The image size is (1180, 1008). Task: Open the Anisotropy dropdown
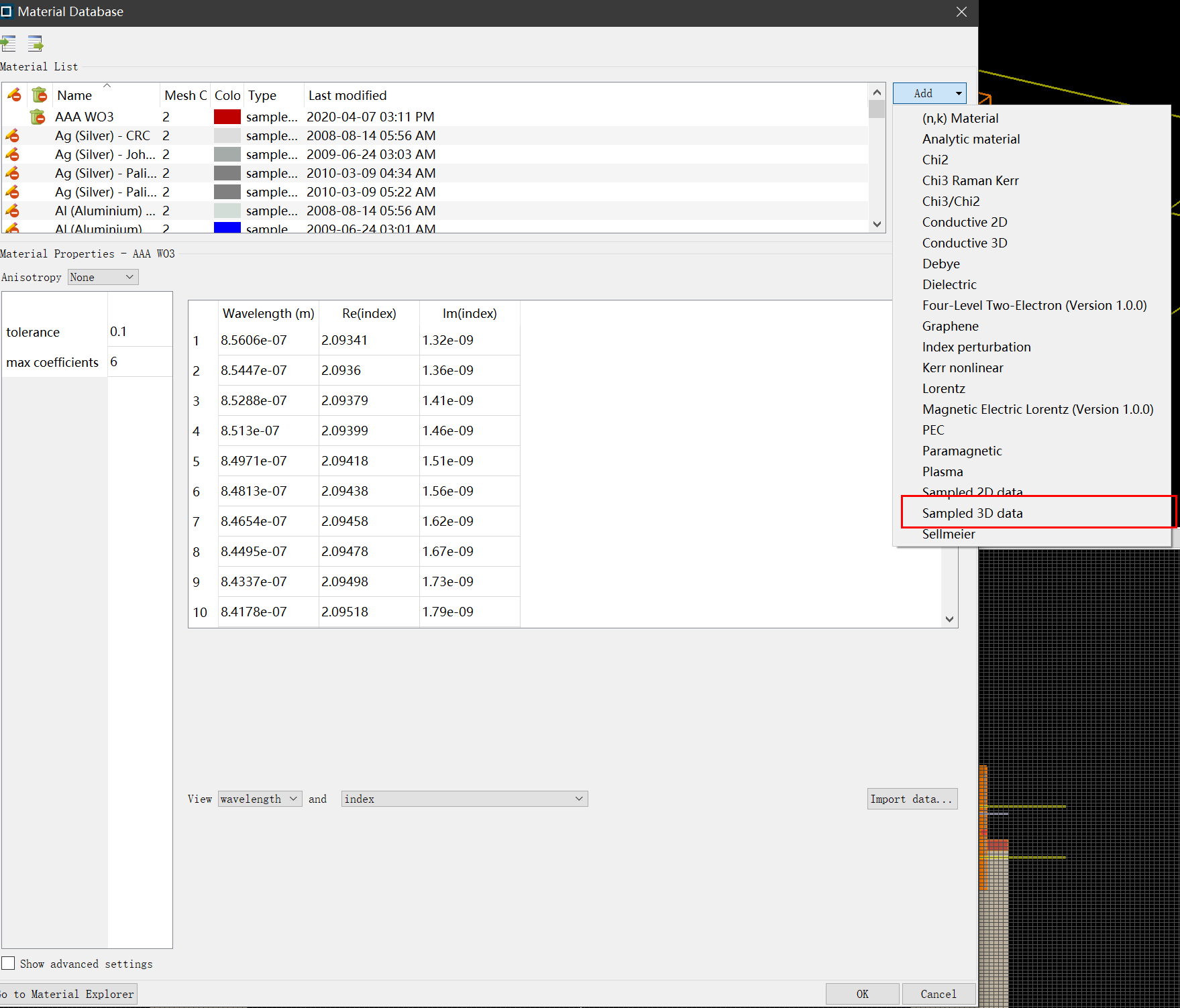[103, 277]
